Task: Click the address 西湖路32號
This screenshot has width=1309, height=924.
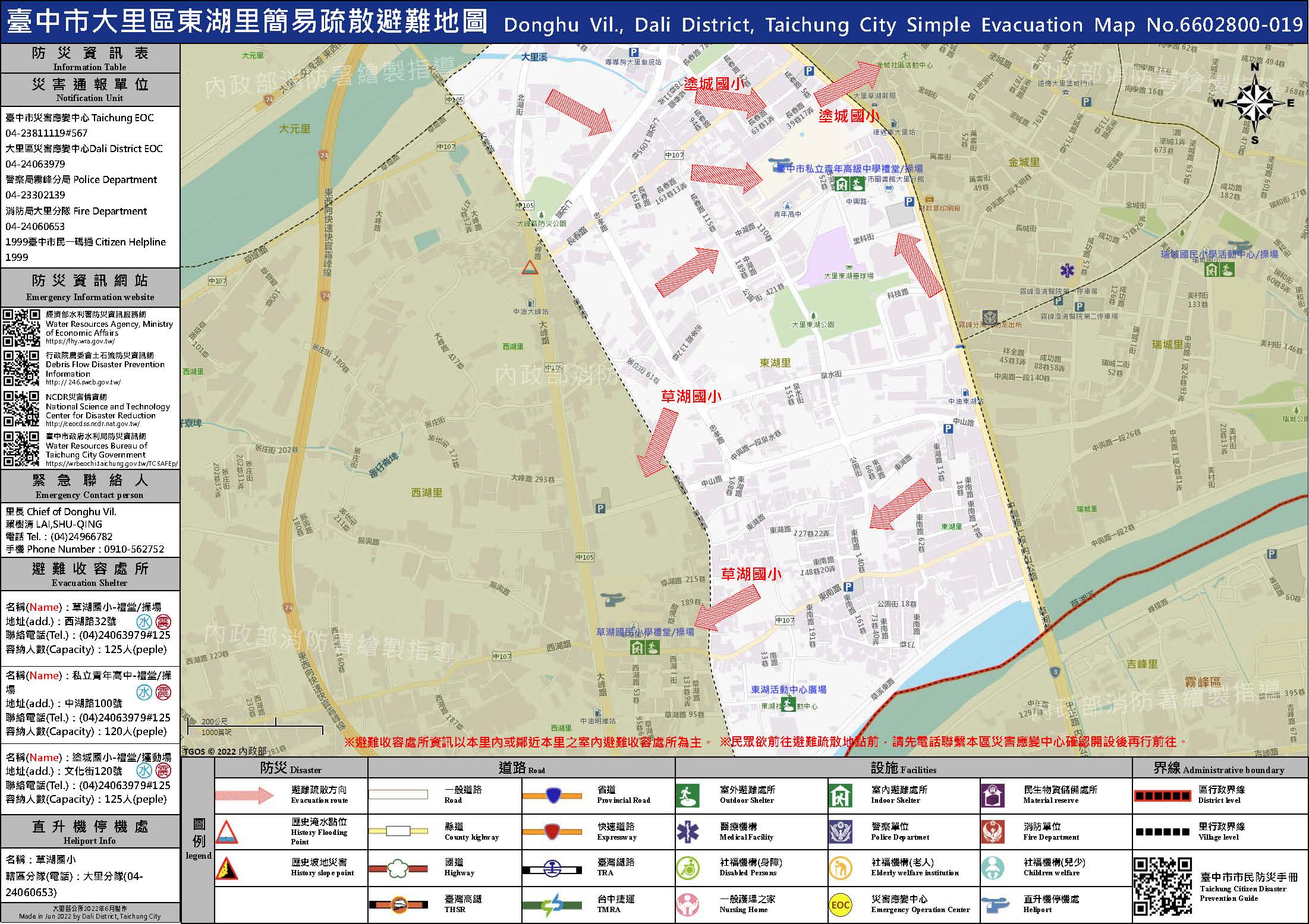Action: [x=90, y=622]
